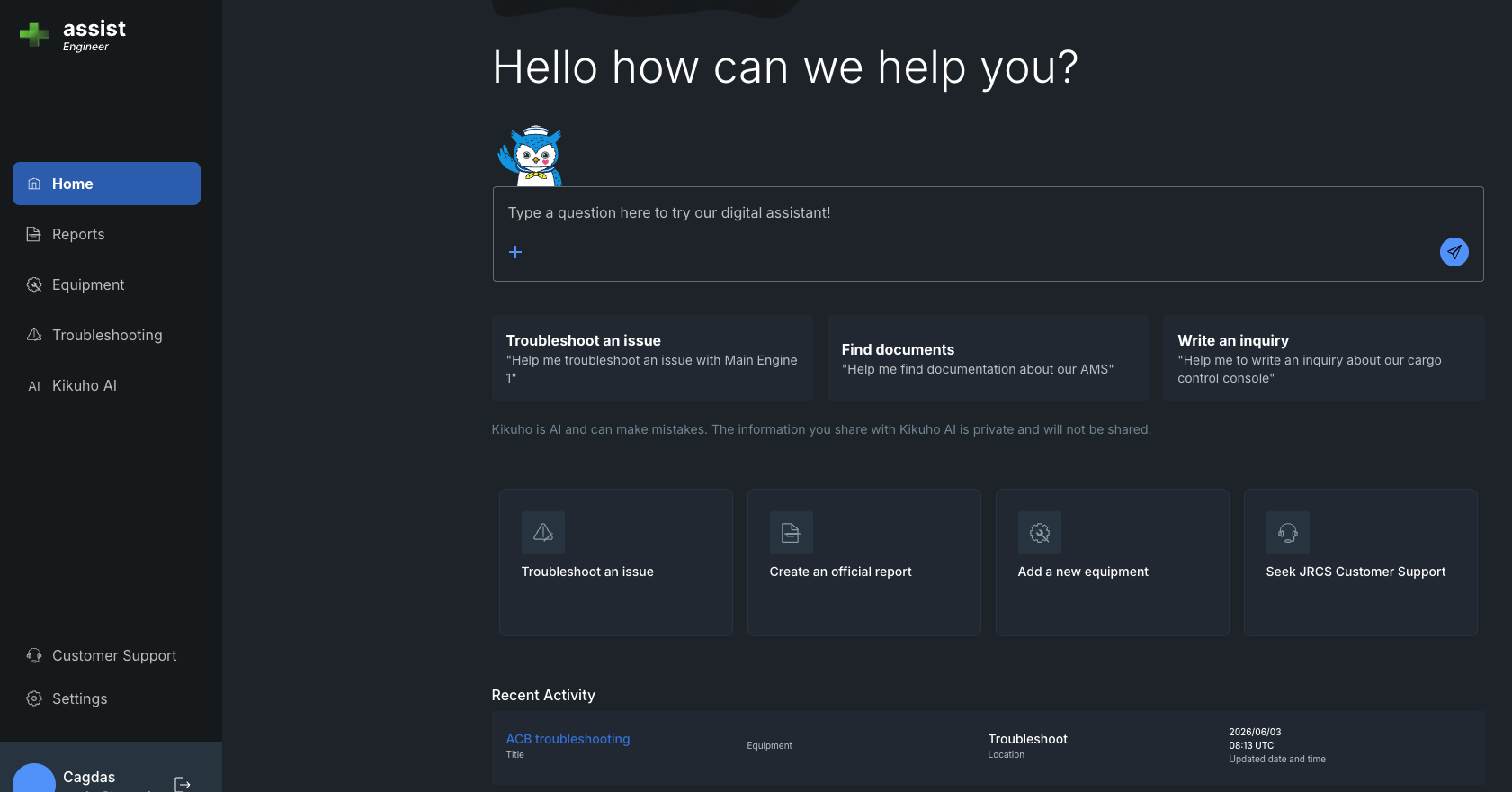The width and height of the screenshot is (1512, 792).
Task: Click the Settings cog icon in sidebar
Action: coord(34,698)
